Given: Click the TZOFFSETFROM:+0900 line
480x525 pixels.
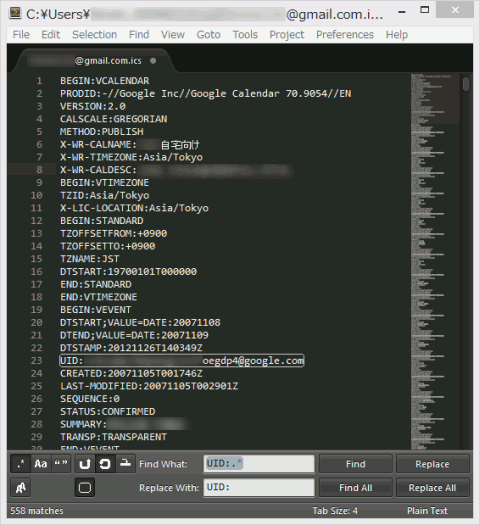Looking at the screenshot, I should [x=113, y=233].
